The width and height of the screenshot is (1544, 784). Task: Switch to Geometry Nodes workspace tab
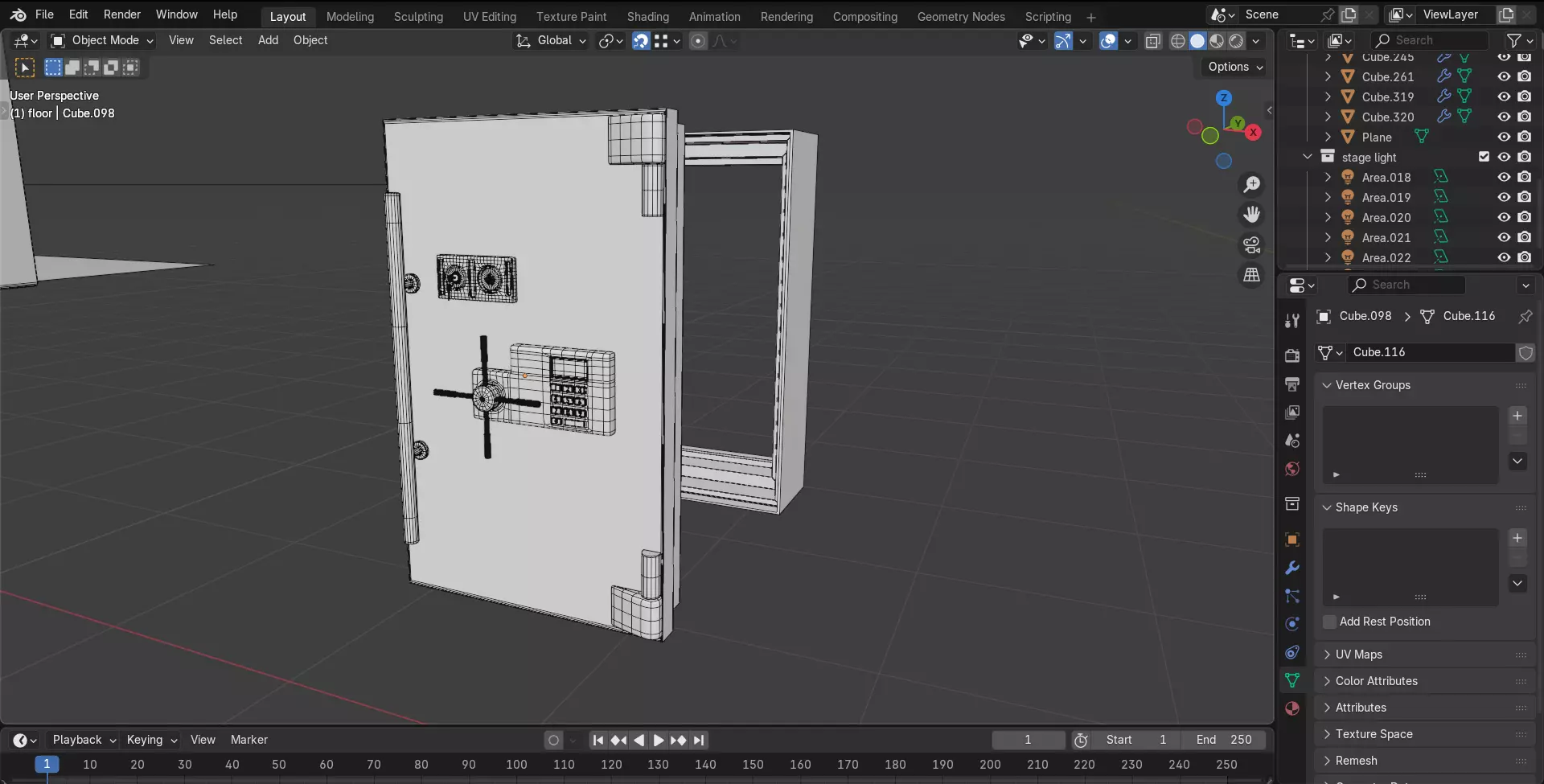click(961, 16)
